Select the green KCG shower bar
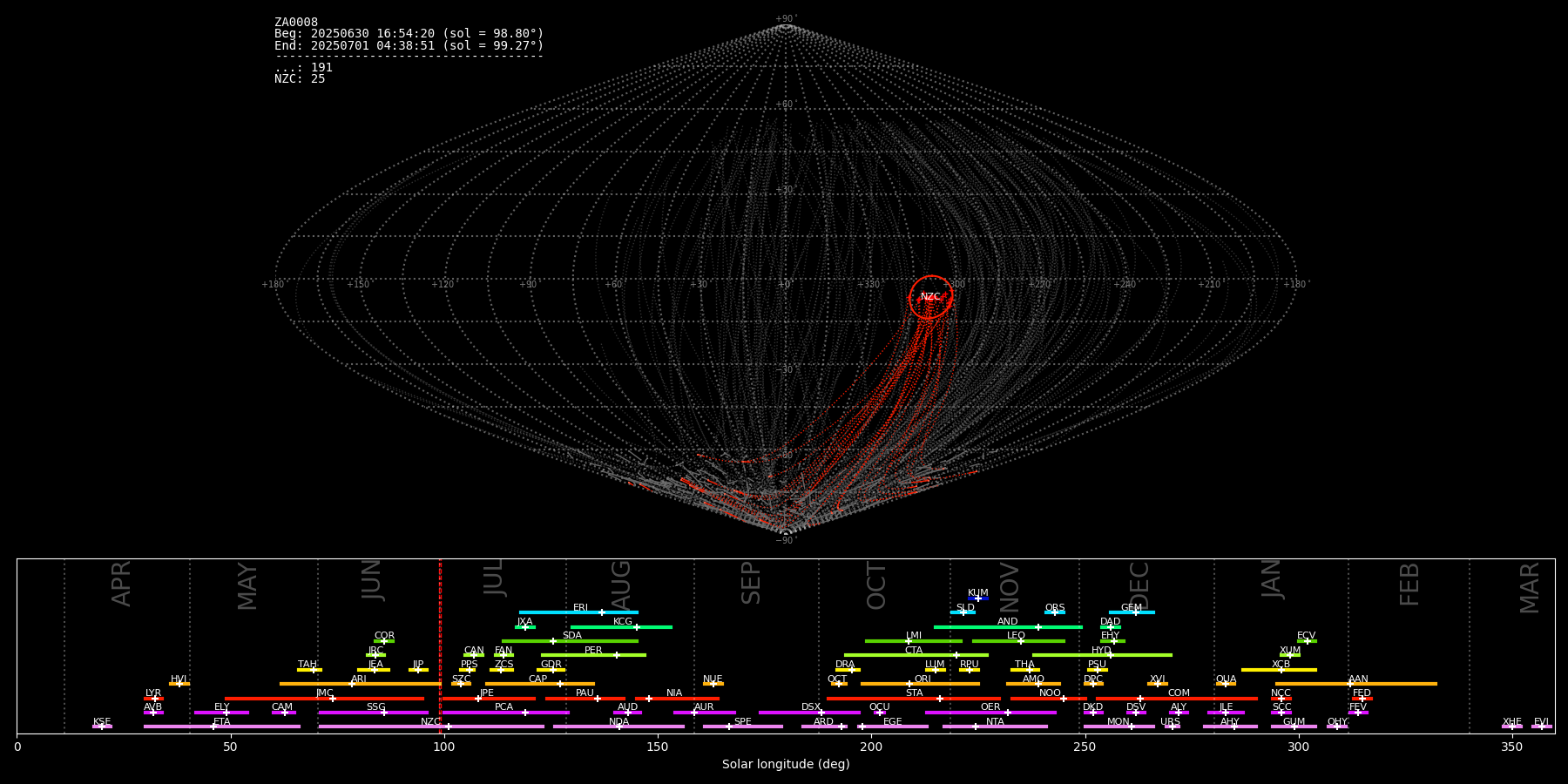The height and width of the screenshot is (784, 1568). (x=621, y=626)
